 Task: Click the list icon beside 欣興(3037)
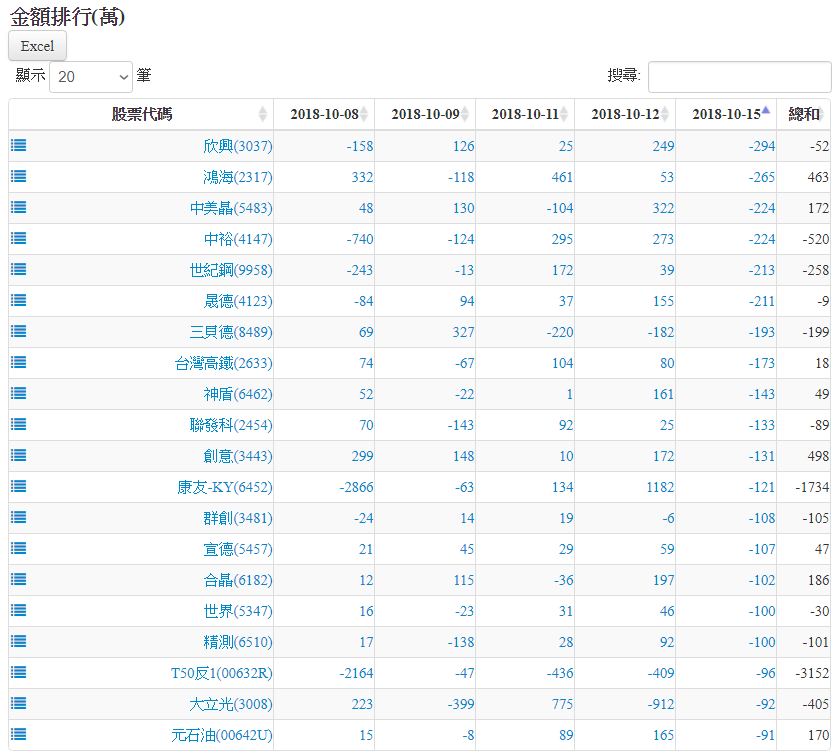[19, 145]
